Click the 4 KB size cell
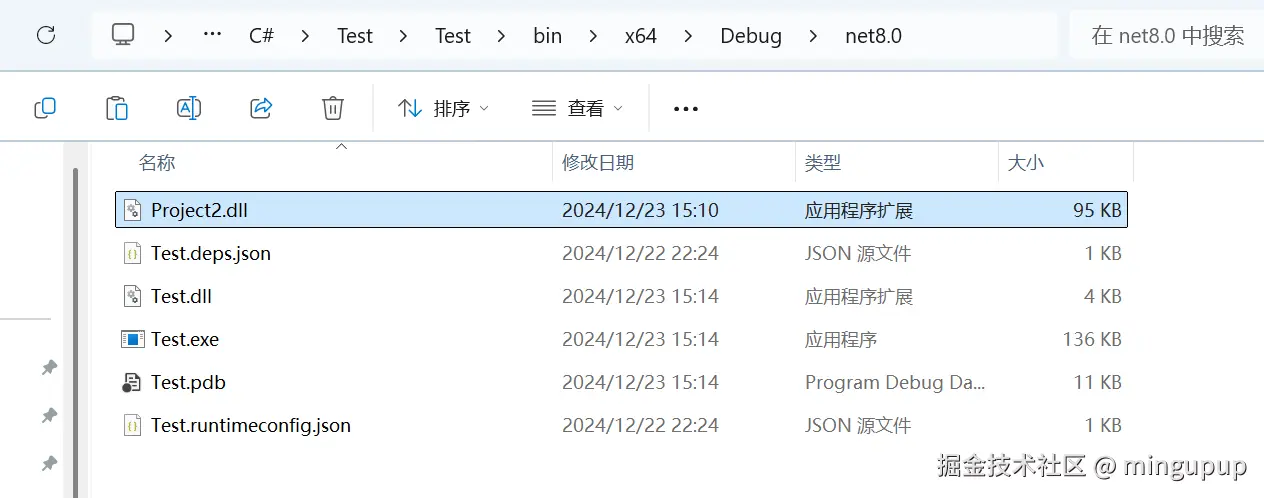Screen dimensions: 1264x498 tap(1104, 296)
